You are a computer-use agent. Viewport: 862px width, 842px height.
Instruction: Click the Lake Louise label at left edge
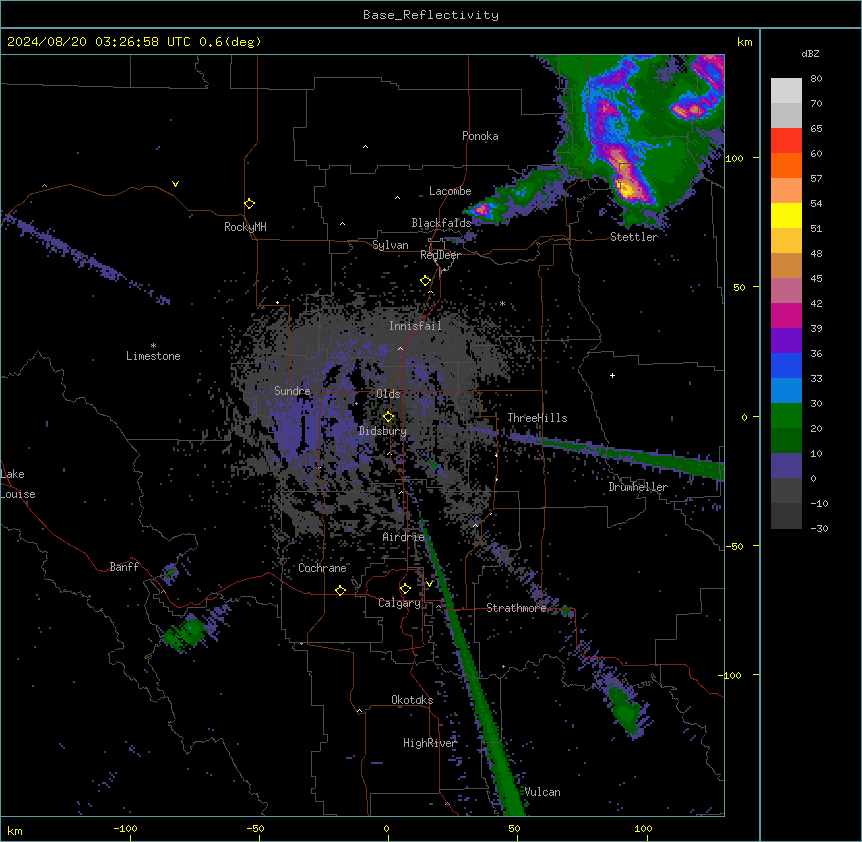tap(18, 484)
